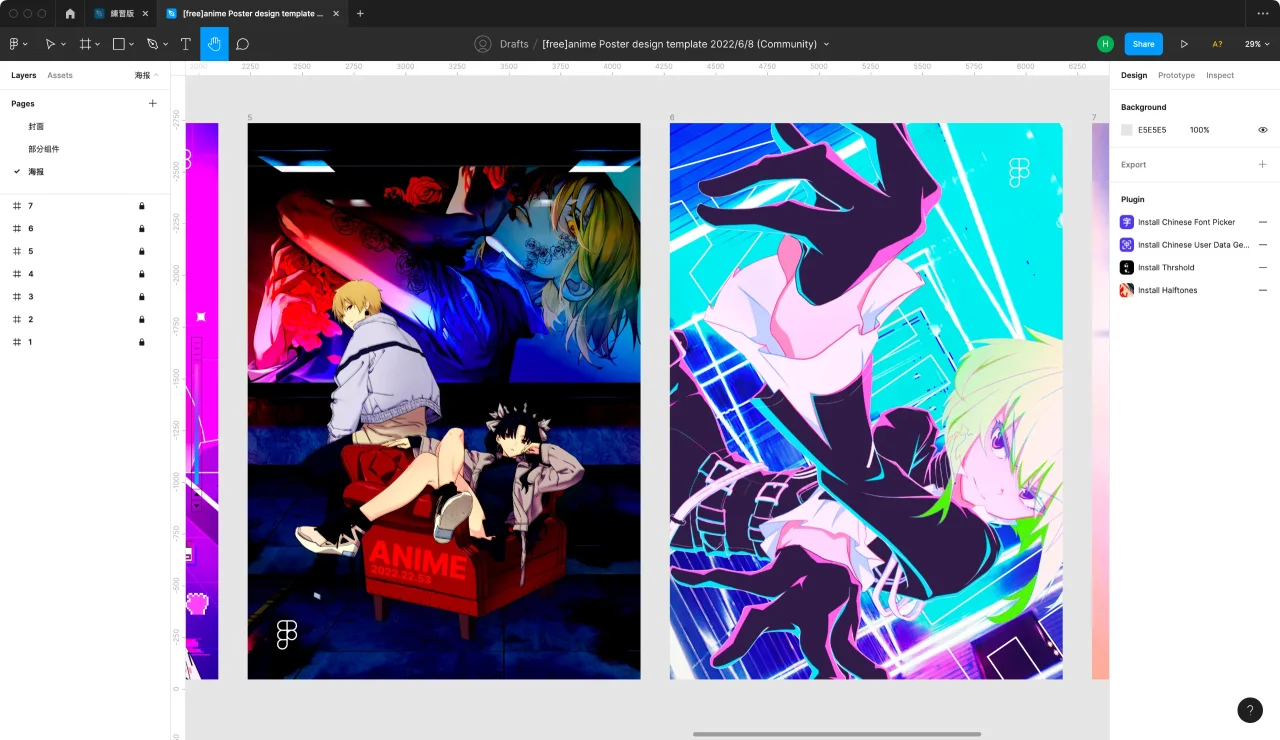The width and height of the screenshot is (1280, 740).
Task: Select layer 4 in the layers list
Action: pyautogui.click(x=85, y=274)
